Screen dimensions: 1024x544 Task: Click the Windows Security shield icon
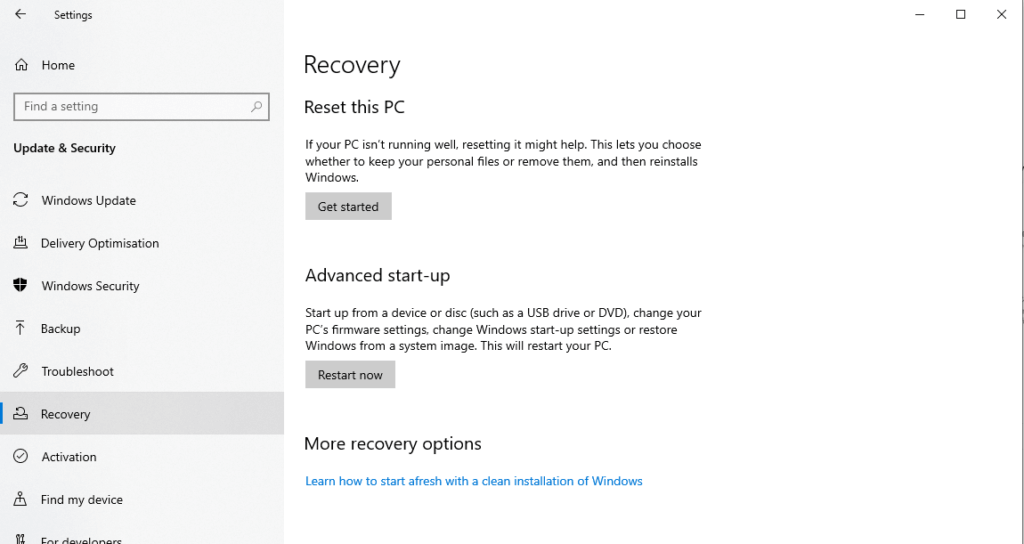click(20, 285)
